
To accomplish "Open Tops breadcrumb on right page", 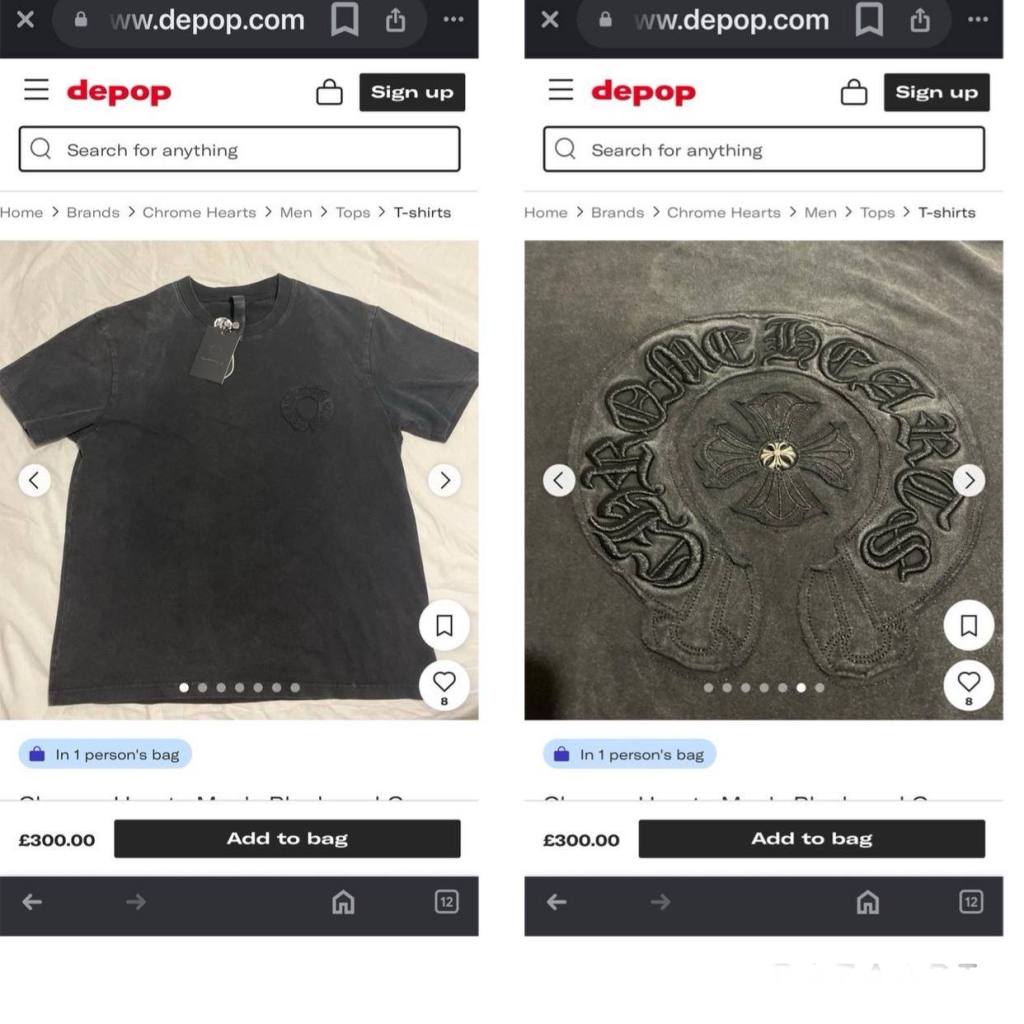I will (877, 212).
